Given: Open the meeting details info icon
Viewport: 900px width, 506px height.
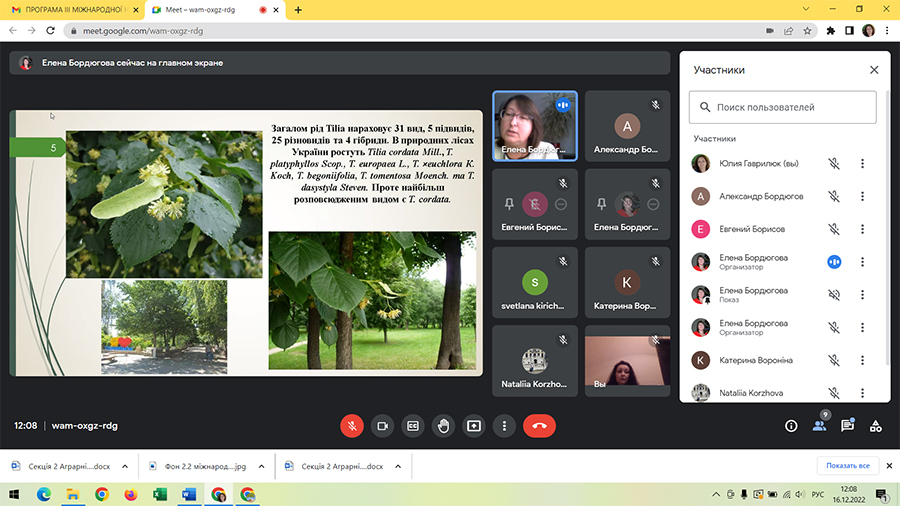Looking at the screenshot, I should pos(791,425).
